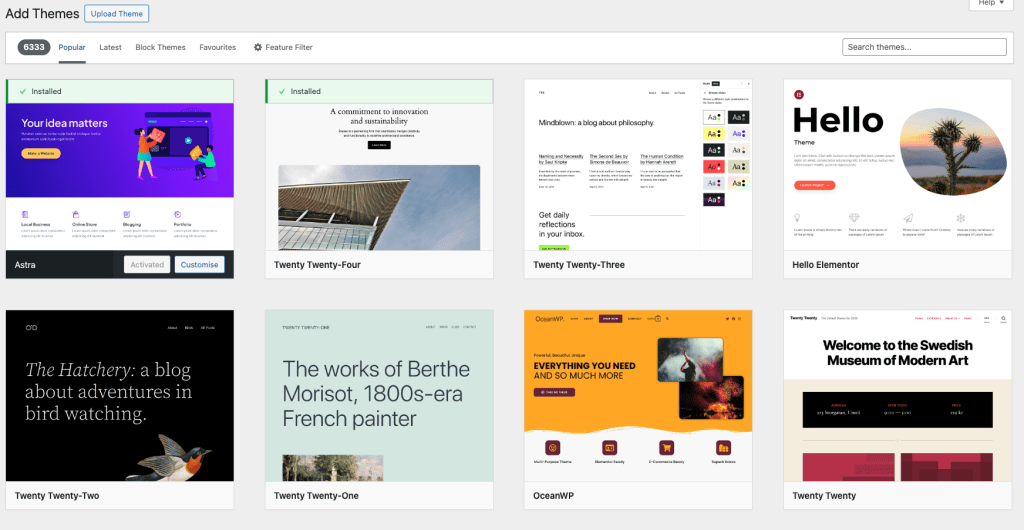The height and width of the screenshot is (530, 1024).
Task: Click the Twenty Twenty name label
Action: 824,495
